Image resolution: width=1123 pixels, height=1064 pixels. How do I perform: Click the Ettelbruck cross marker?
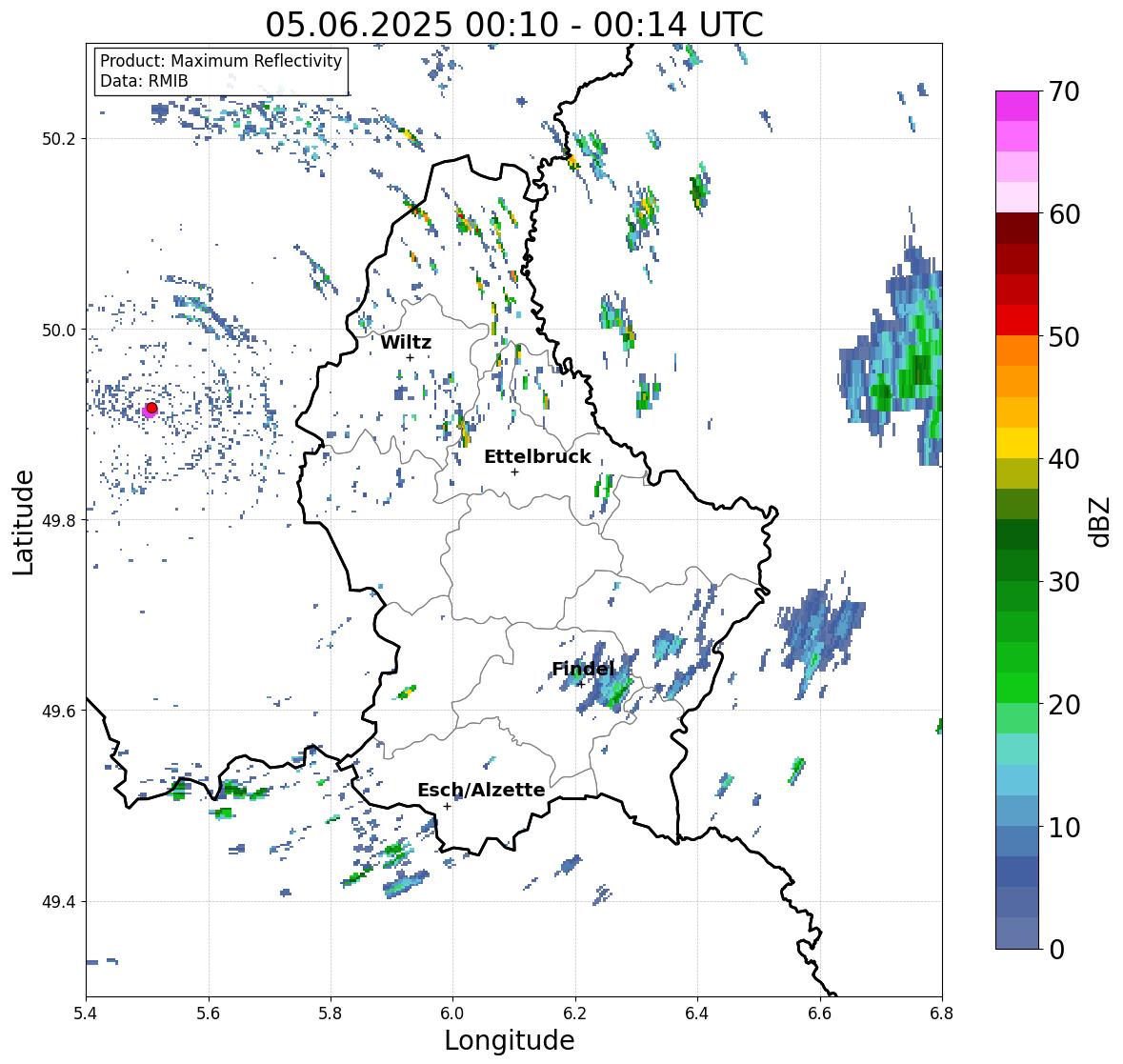click(x=514, y=472)
